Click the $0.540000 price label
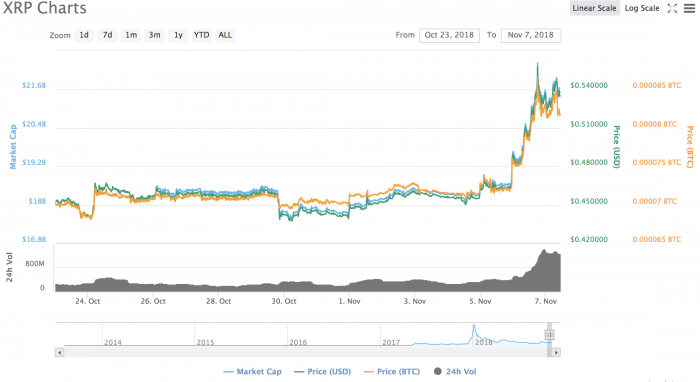 click(589, 85)
